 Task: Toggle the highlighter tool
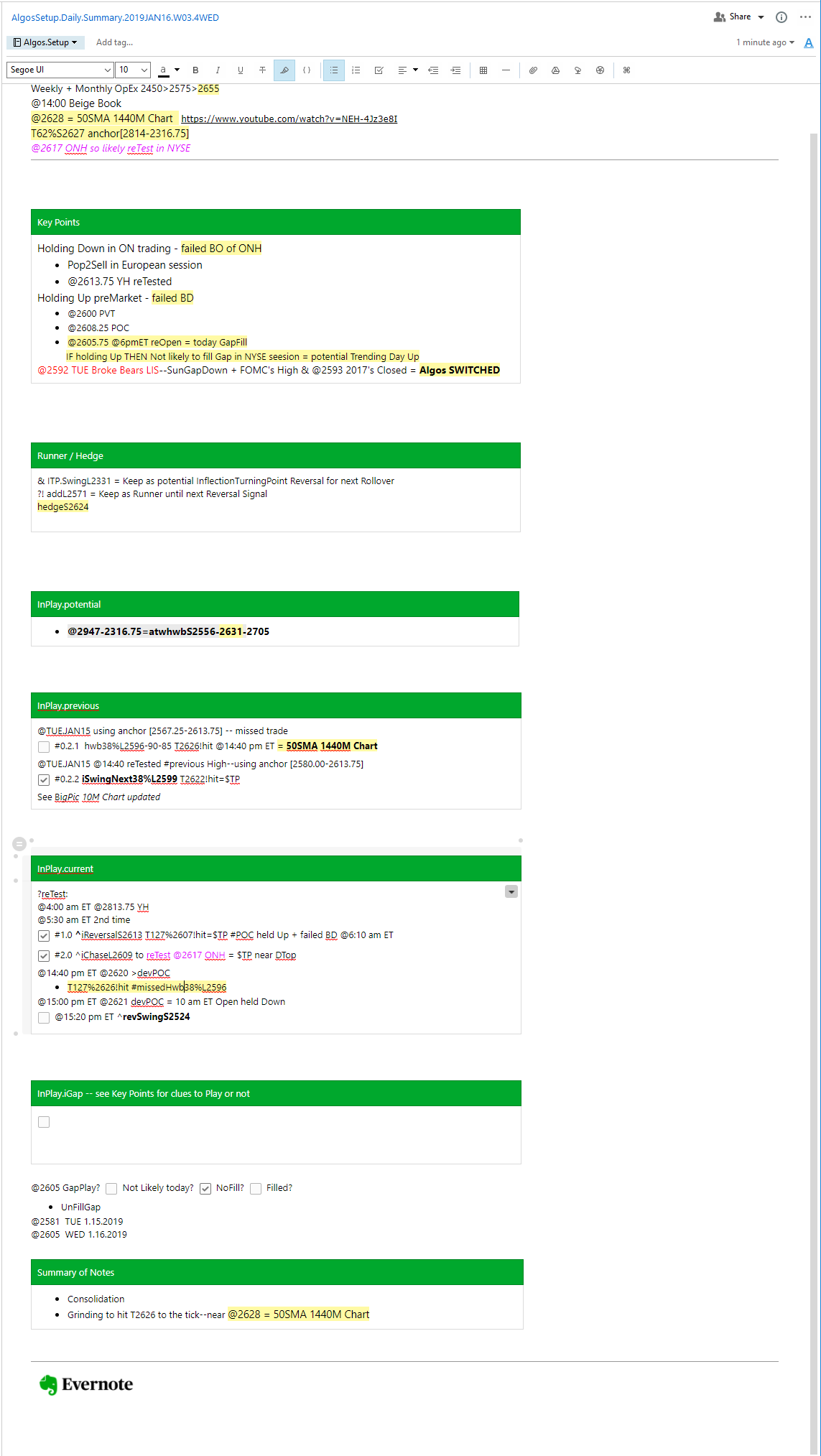284,70
